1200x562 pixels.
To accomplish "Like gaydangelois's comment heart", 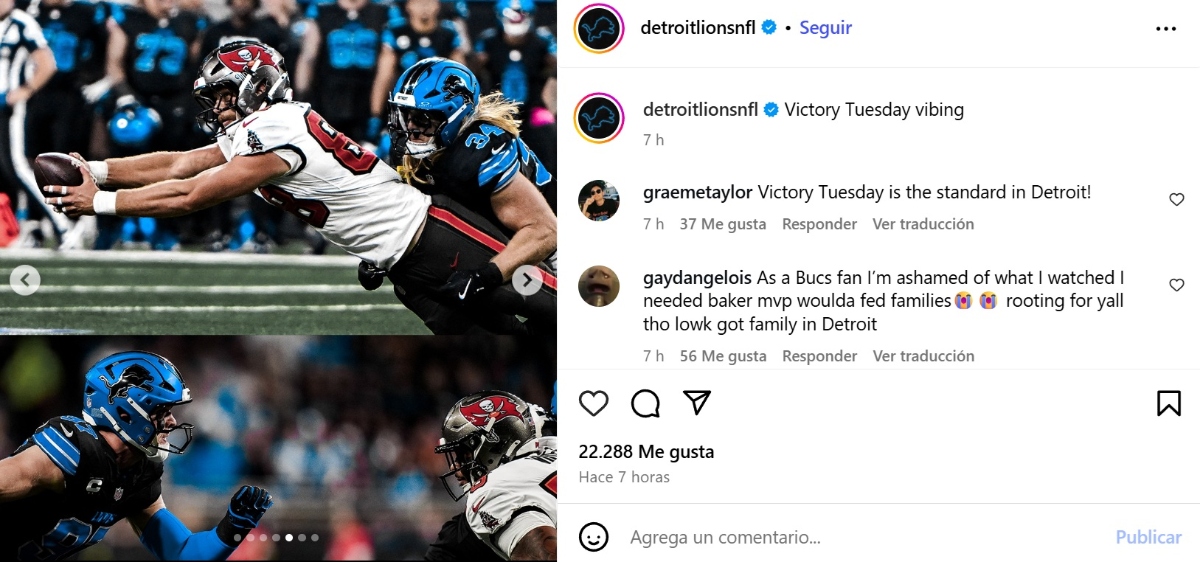I will (x=1177, y=285).
